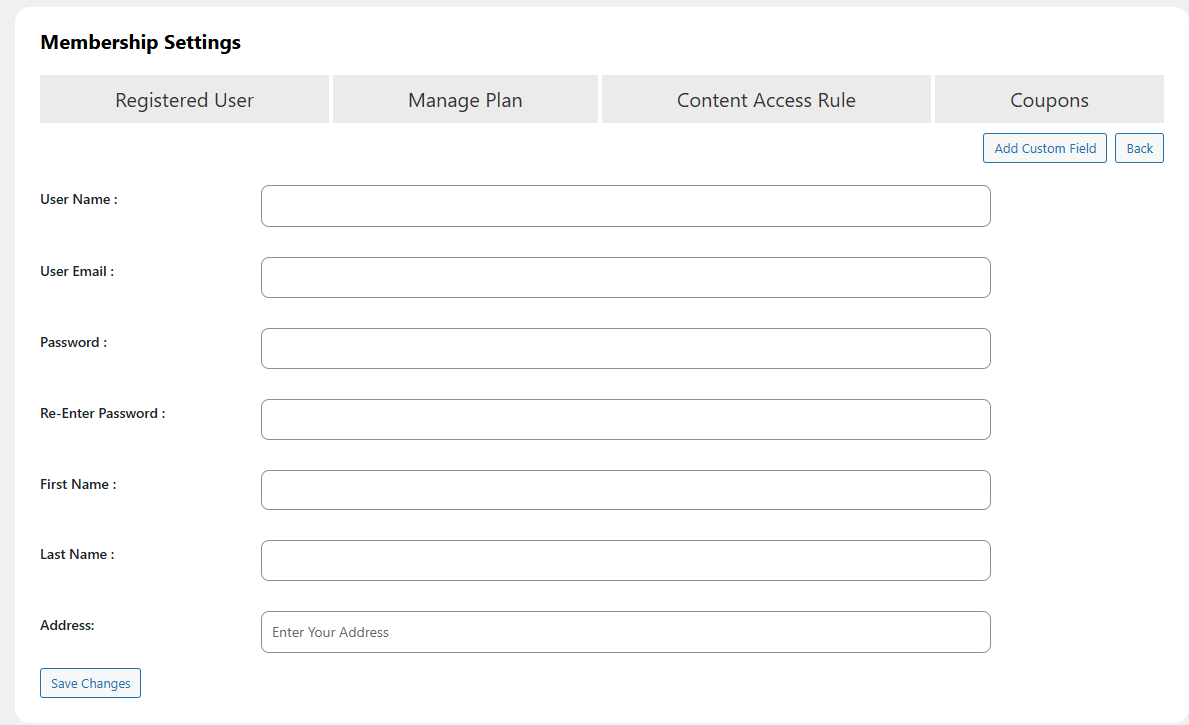
Task: Click the "User Email :" label
Action: 77,271
